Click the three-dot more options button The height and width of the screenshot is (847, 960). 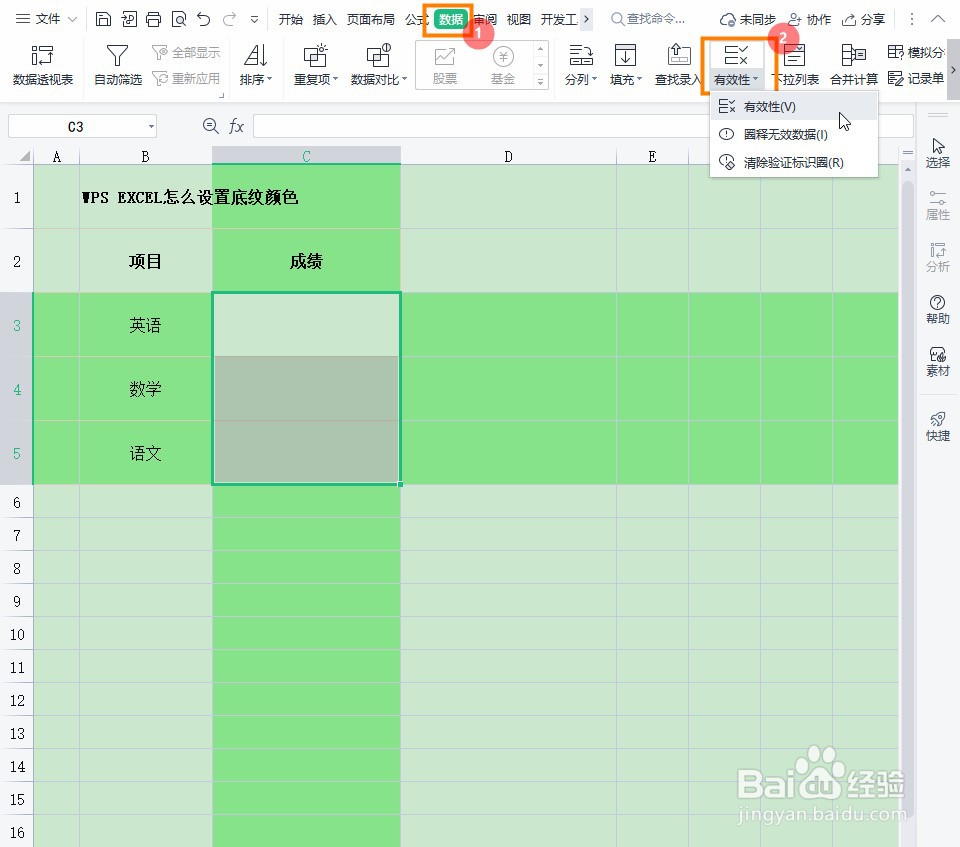(911, 20)
